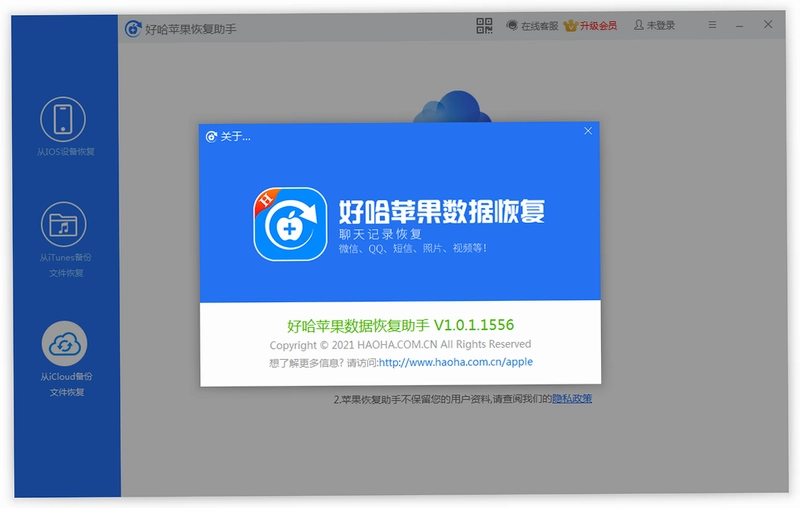Click the small icon in About dialog title
The width and height of the screenshot is (800, 508).
(211, 137)
